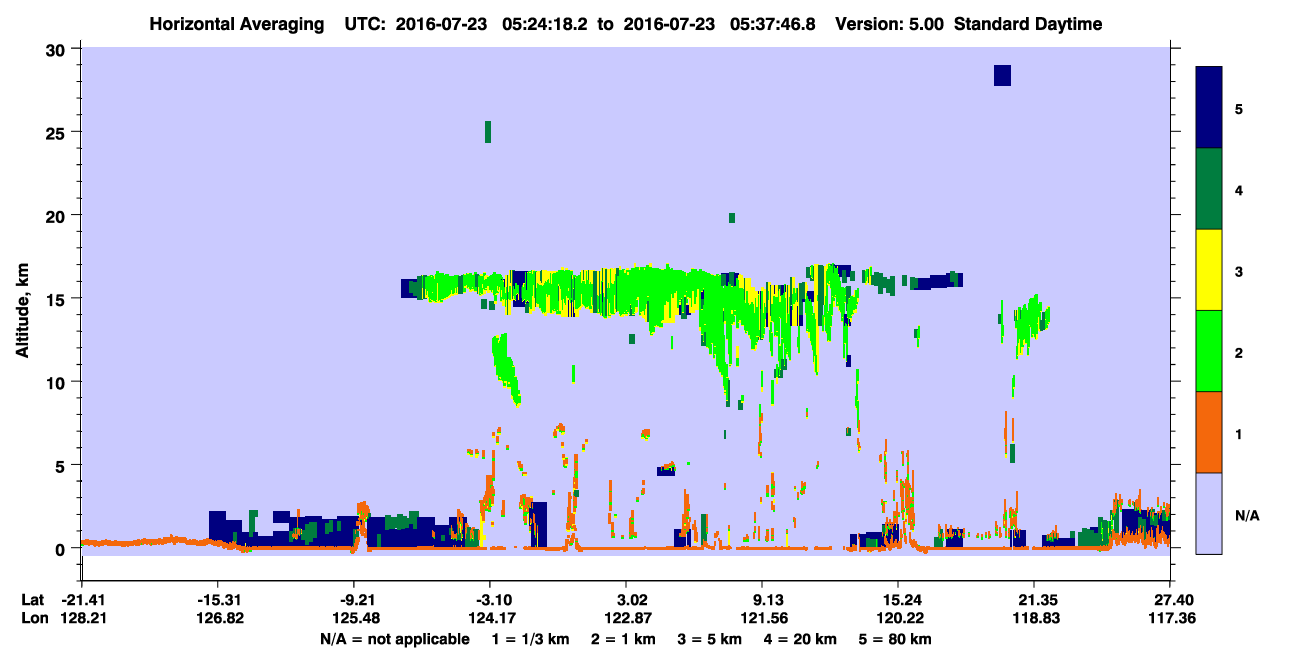Click the '4 = 20 km' legend text
The height and width of the screenshot is (667, 1300).
point(799,639)
